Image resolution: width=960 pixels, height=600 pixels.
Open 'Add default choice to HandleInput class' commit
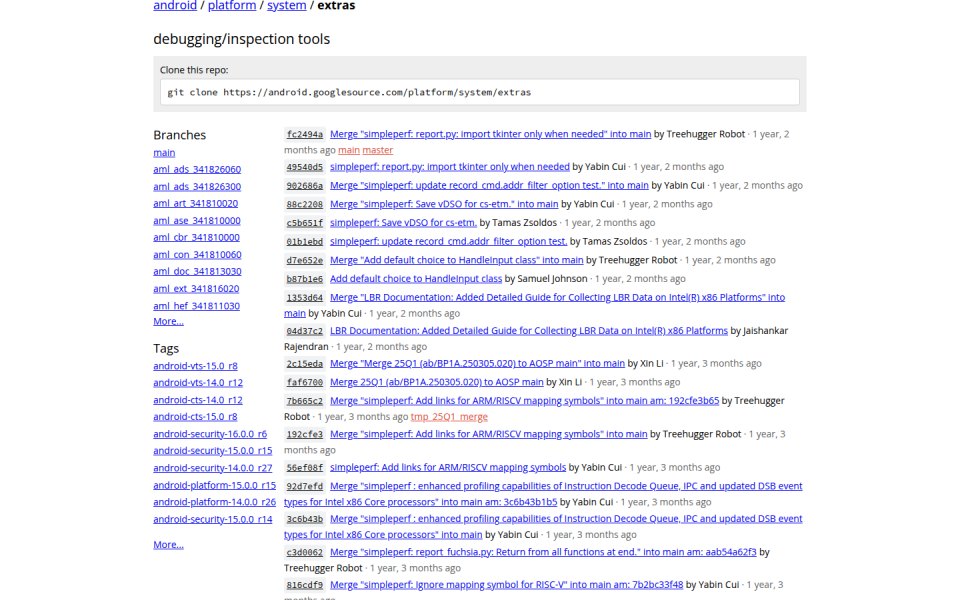click(x=416, y=279)
